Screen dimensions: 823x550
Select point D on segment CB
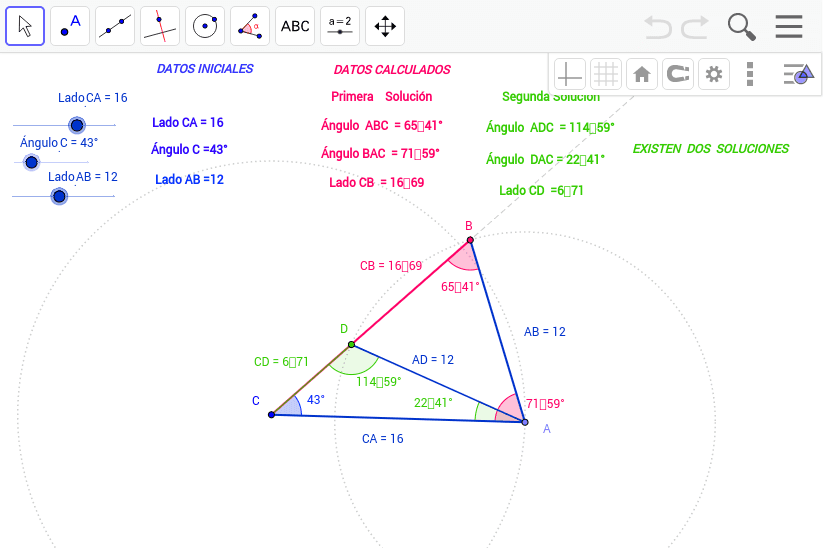(352, 344)
